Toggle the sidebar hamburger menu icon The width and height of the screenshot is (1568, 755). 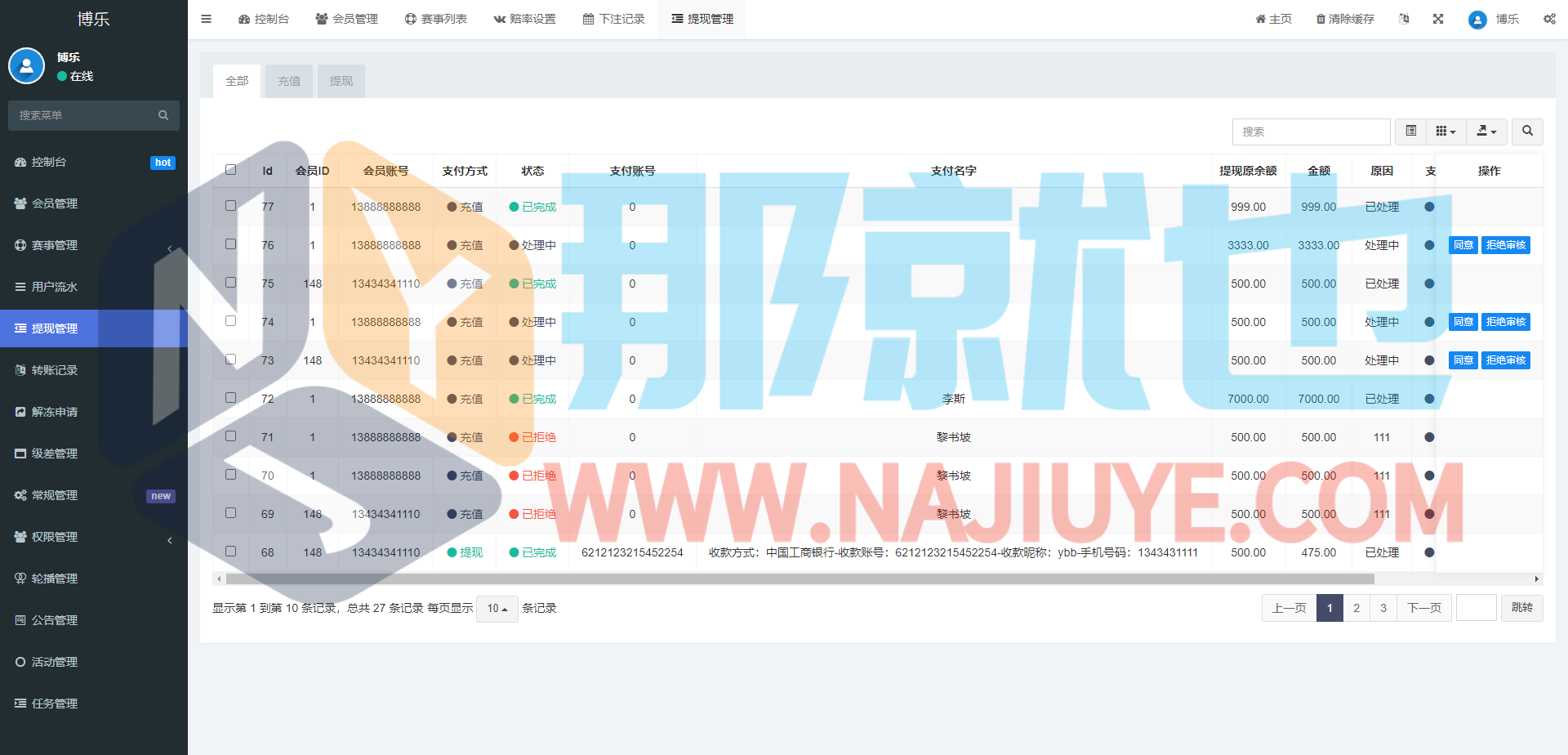pos(206,19)
